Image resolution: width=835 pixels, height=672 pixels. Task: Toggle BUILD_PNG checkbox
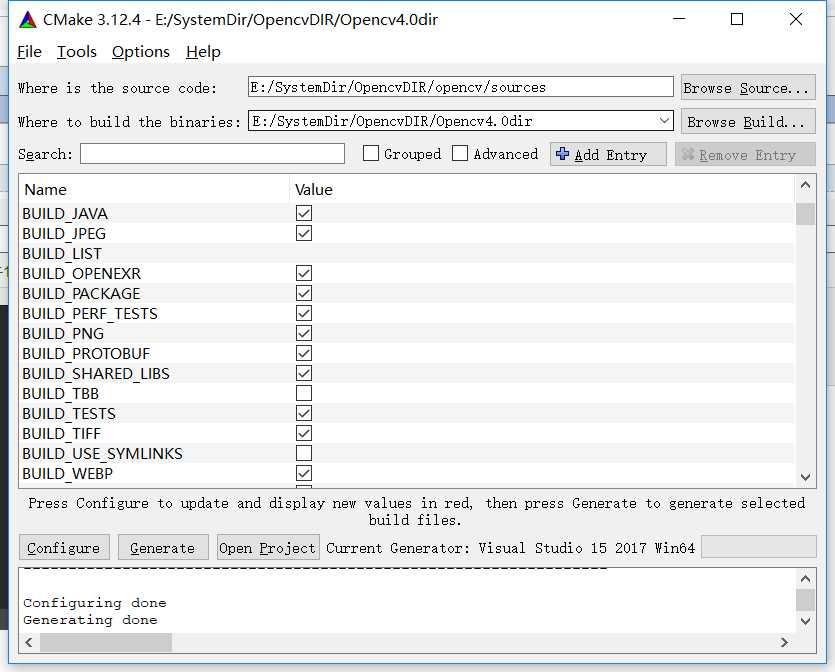coord(304,333)
